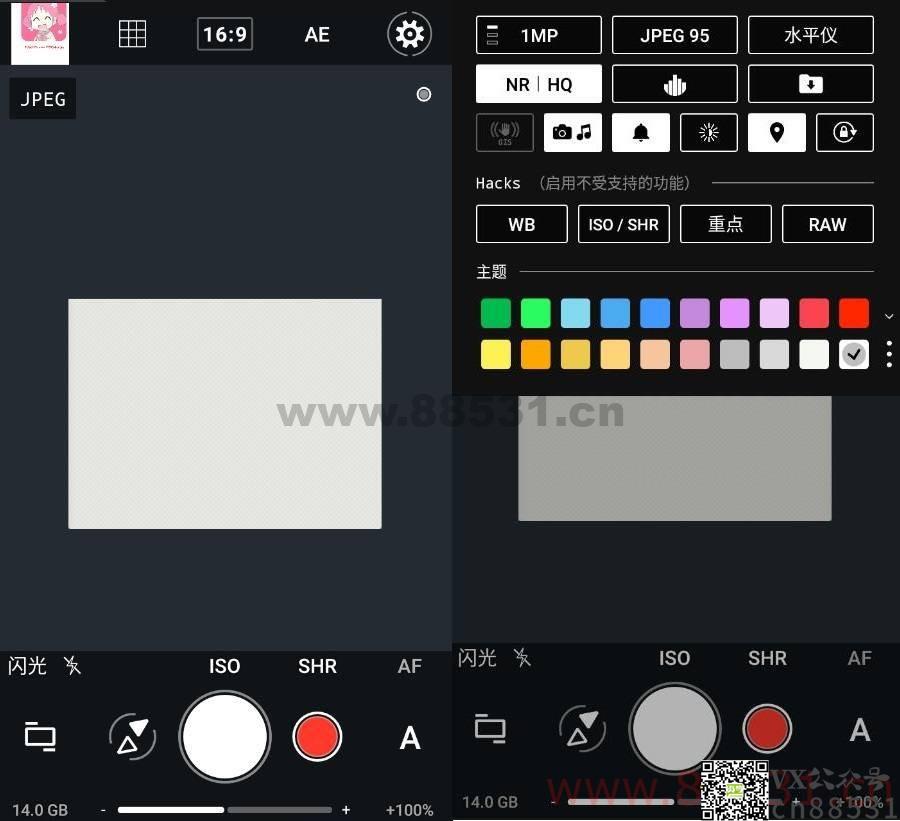Enable the 重点 hack button
The width and height of the screenshot is (900, 821).
click(726, 224)
